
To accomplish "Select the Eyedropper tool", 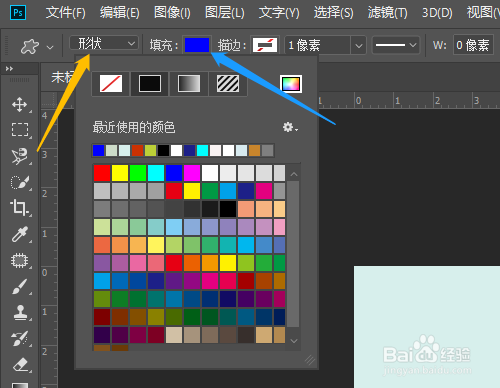I will pyautogui.click(x=20, y=234).
